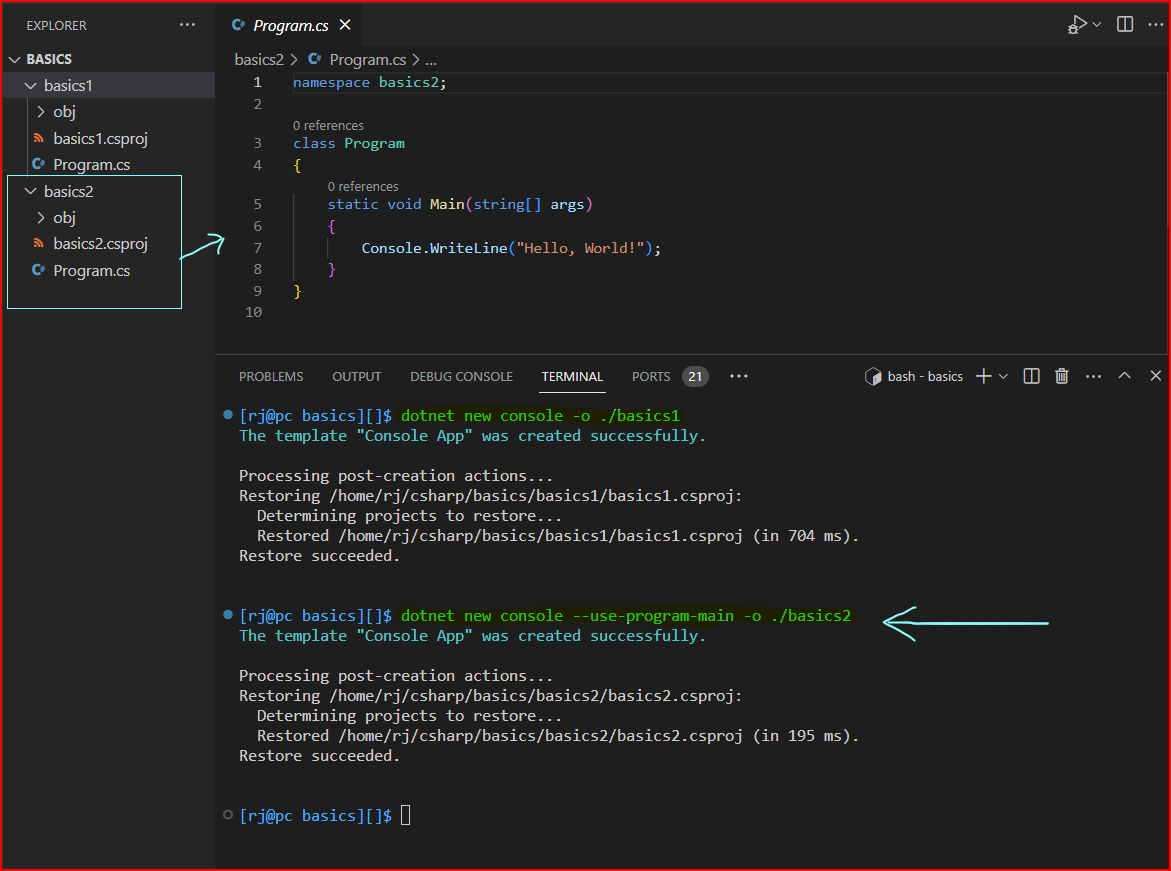
Task: Kill the terminal using the trash icon
Action: [x=1061, y=376]
